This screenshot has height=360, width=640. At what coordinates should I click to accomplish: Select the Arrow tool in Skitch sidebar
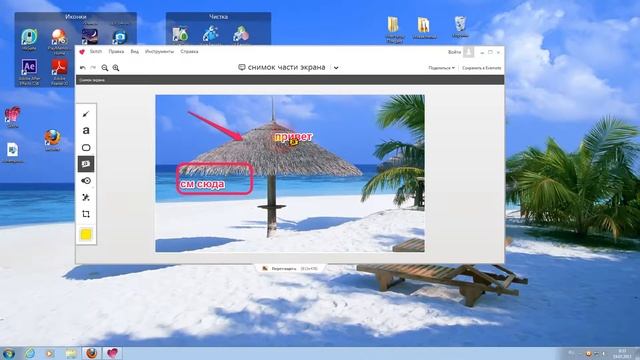(x=86, y=114)
